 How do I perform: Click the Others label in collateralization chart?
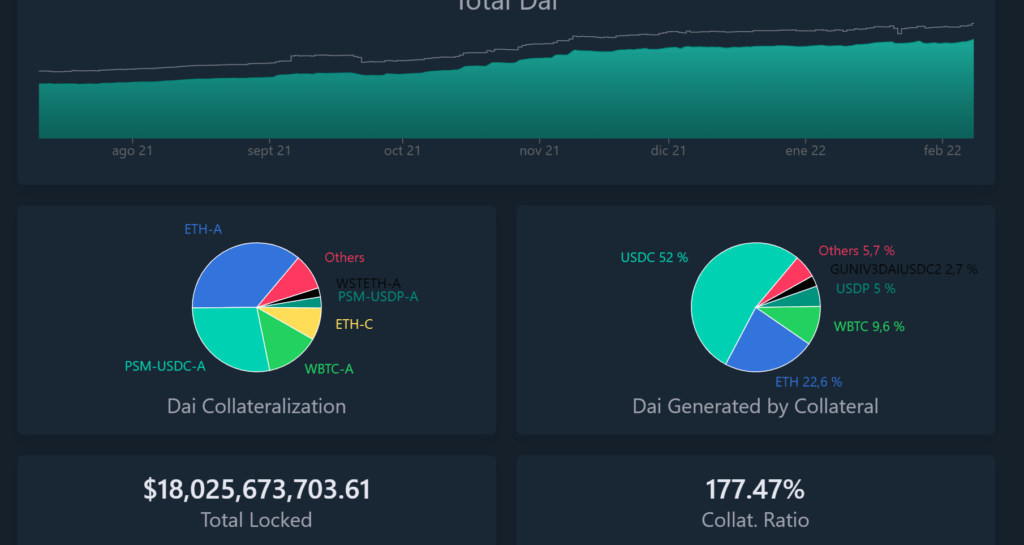click(344, 258)
